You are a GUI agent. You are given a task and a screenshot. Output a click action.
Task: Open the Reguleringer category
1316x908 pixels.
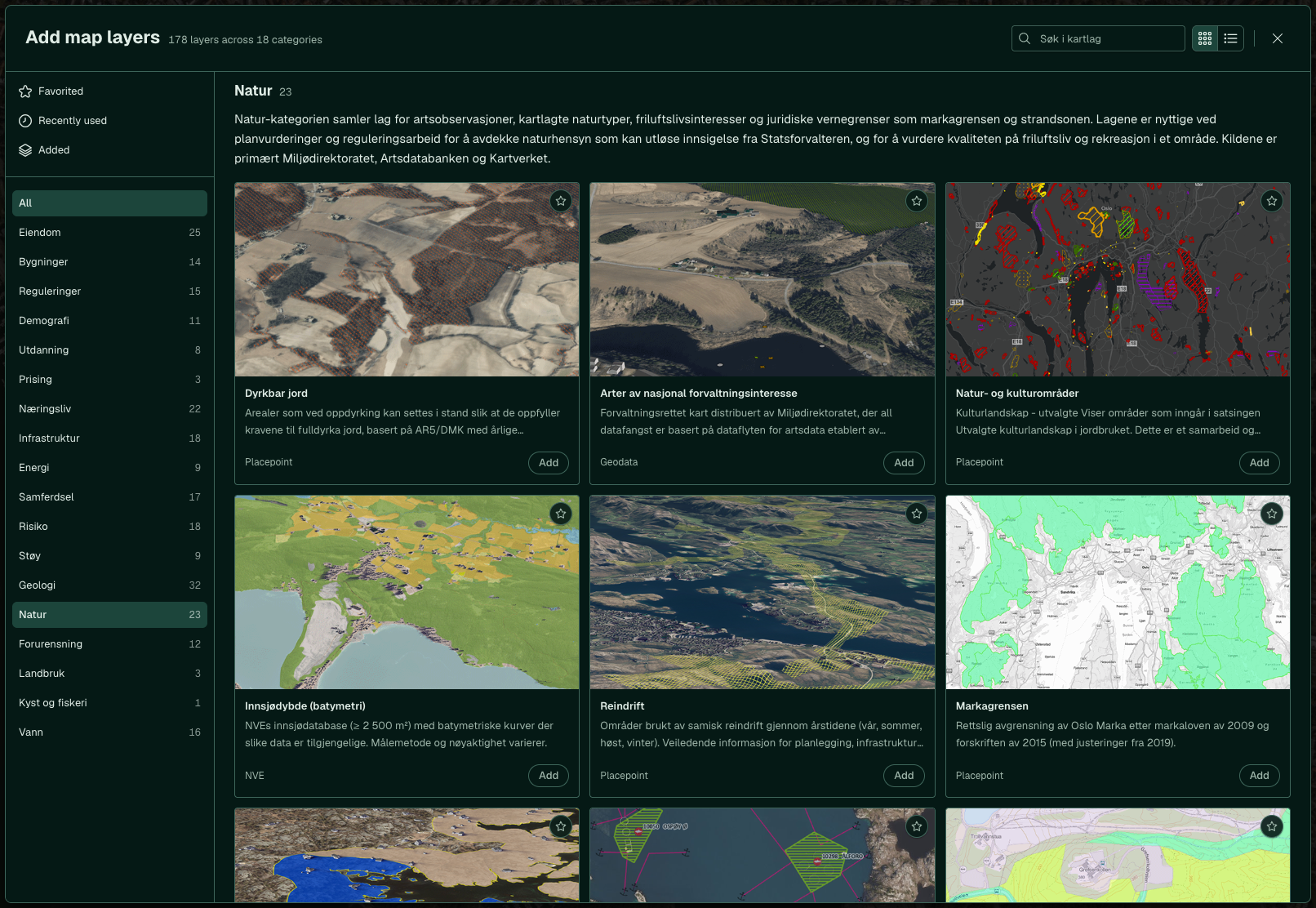click(x=109, y=292)
